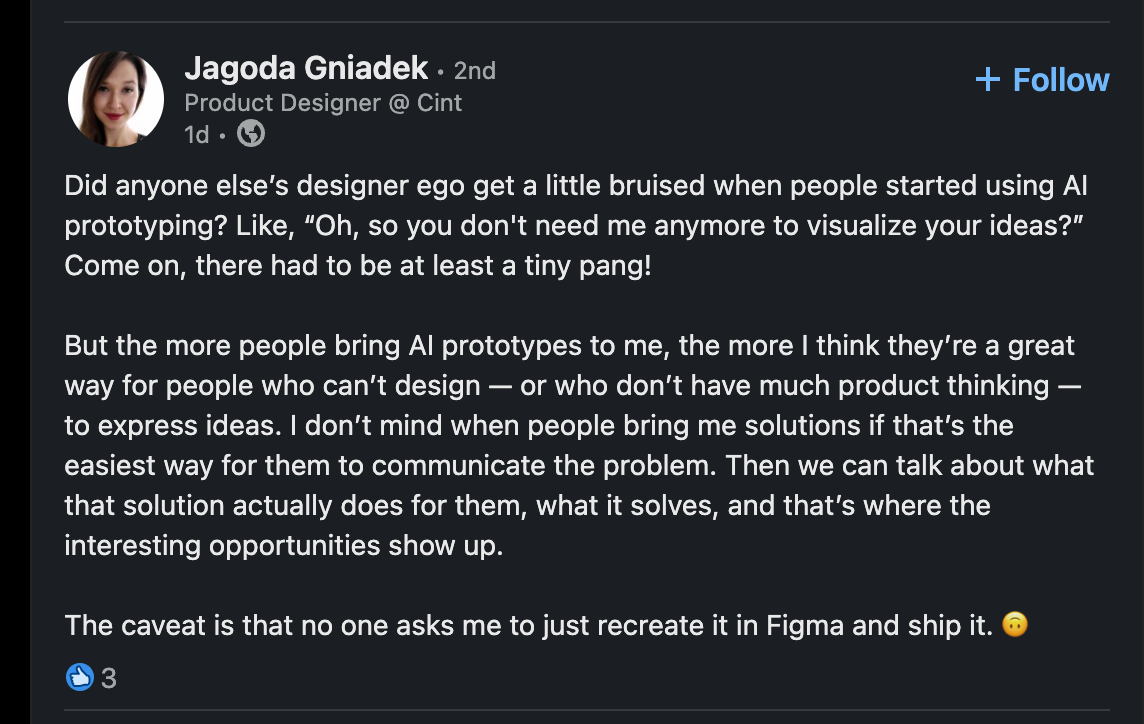This screenshot has height=724, width=1144.
Task: Click the line starting 'easiest way for them'
Action: (x=579, y=466)
